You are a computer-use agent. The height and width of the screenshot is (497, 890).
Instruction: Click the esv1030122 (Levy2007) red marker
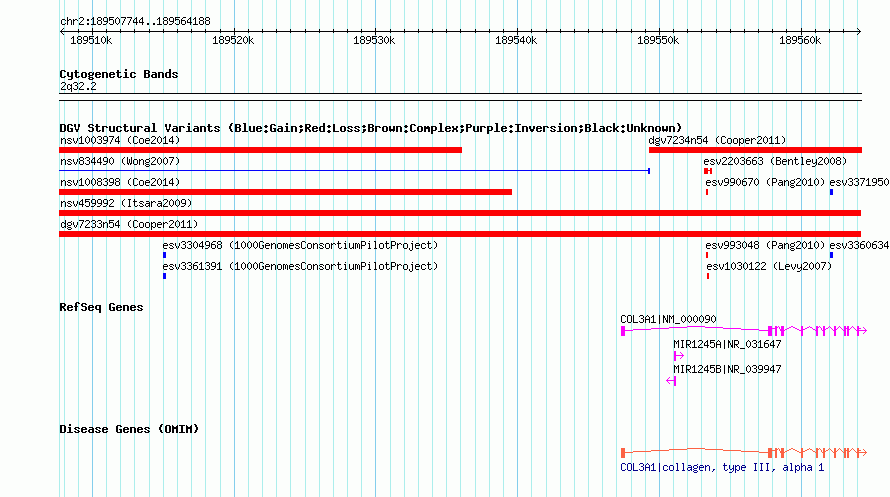[708, 276]
